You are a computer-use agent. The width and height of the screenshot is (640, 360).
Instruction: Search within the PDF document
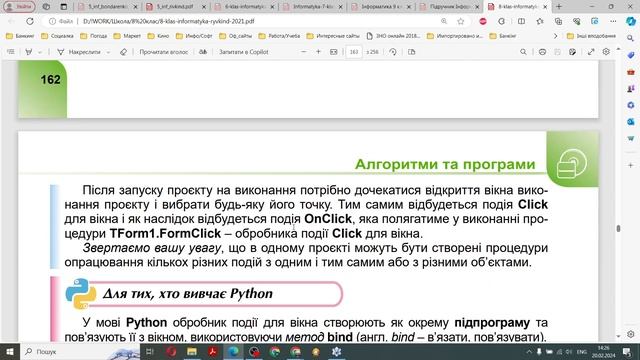(523, 52)
